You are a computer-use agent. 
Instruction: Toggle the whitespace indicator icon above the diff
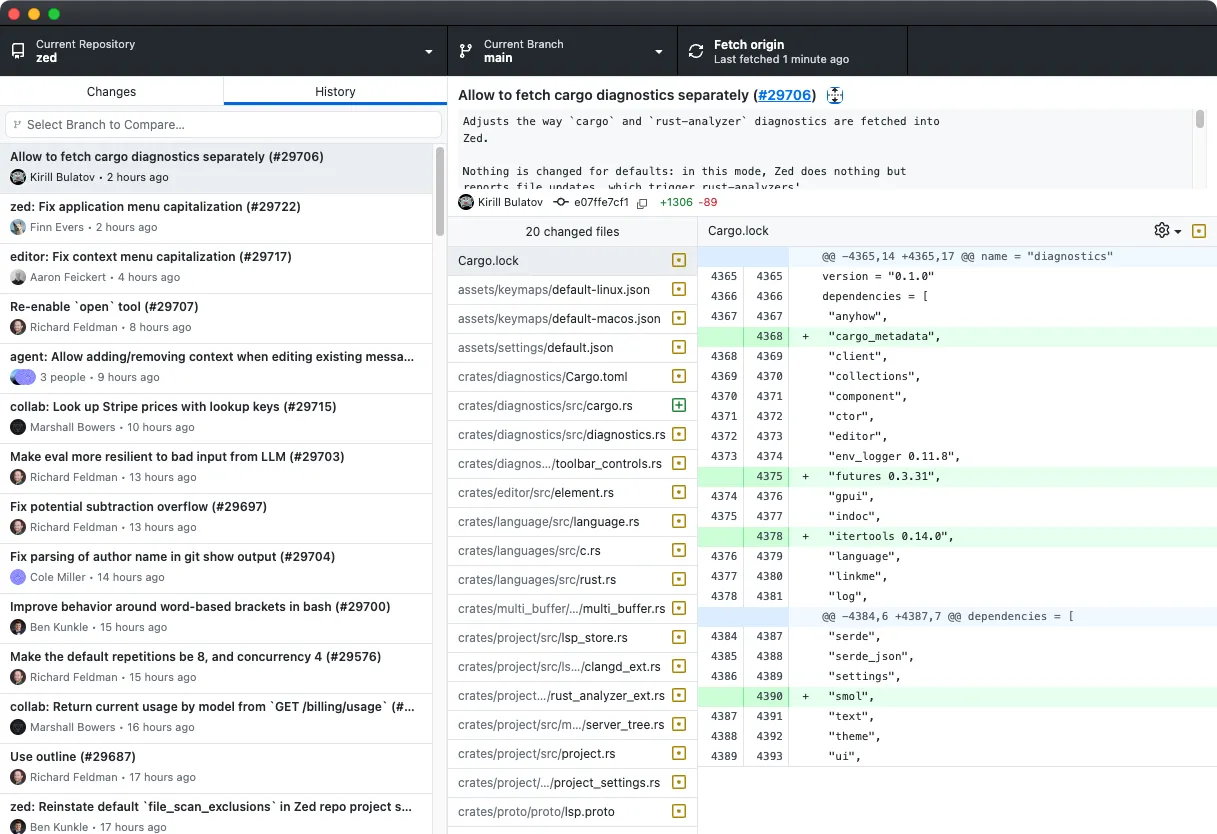click(x=1199, y=230)
